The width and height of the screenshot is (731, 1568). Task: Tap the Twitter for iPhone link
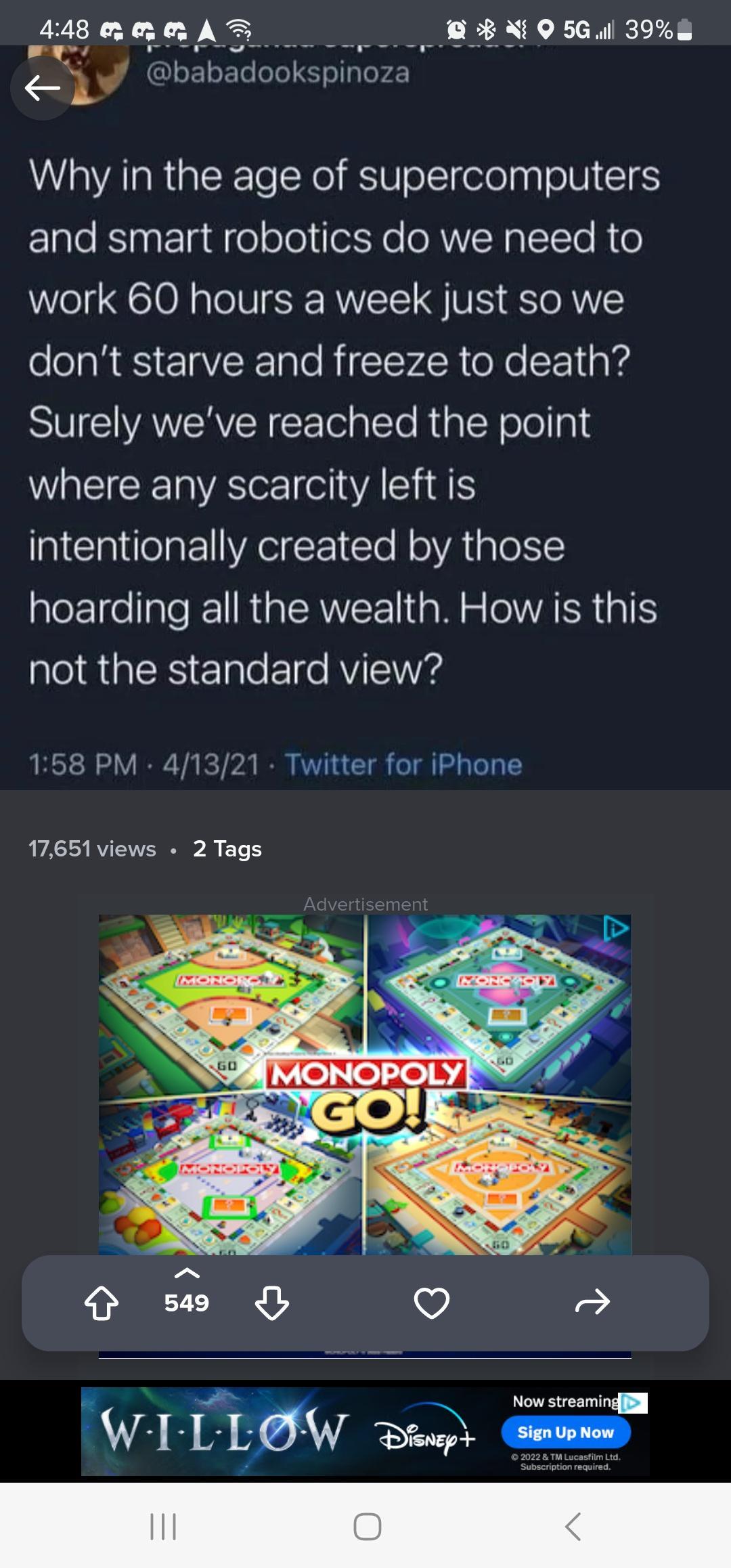pos(403,764)
